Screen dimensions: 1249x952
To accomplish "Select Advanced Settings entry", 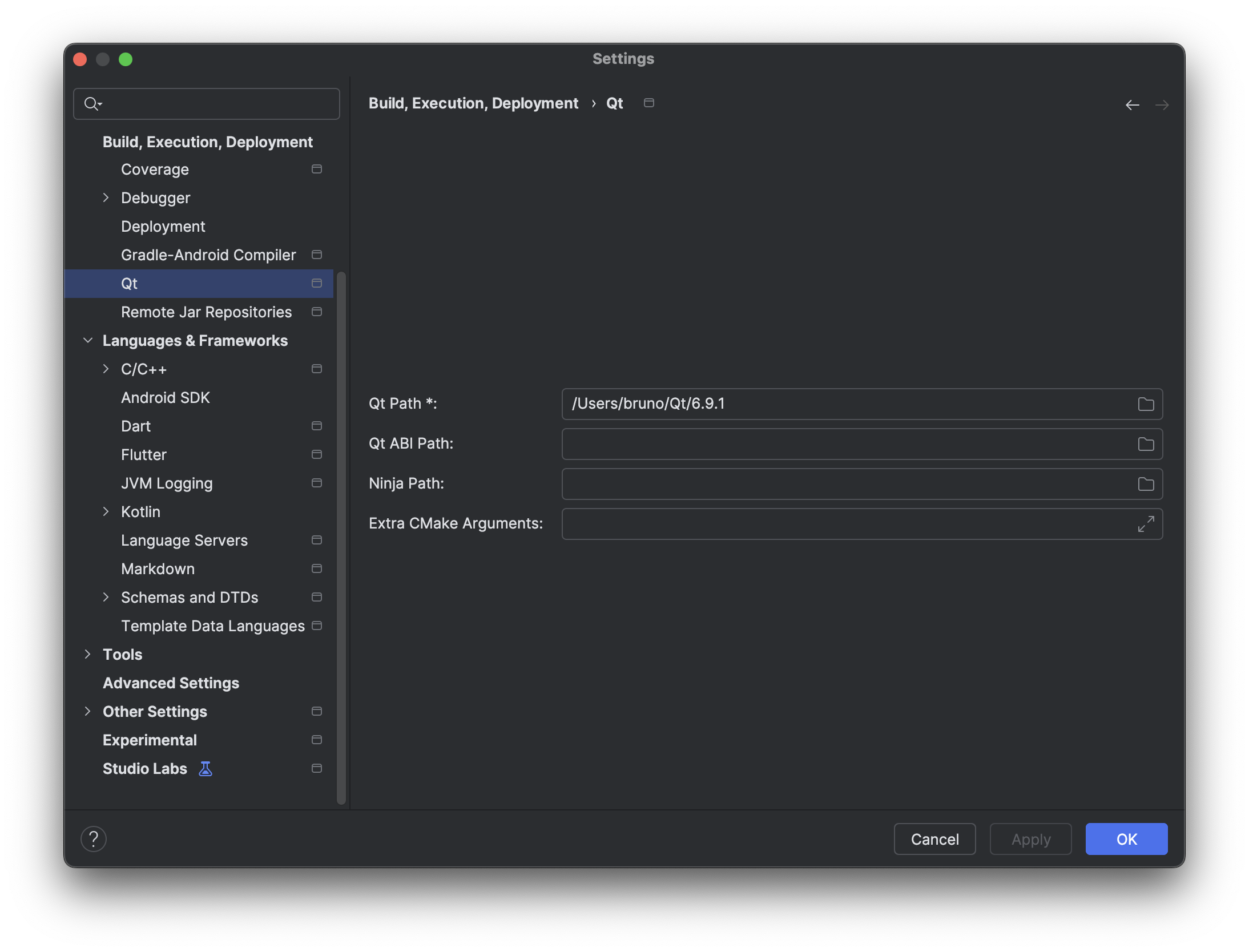I will 171,683.
